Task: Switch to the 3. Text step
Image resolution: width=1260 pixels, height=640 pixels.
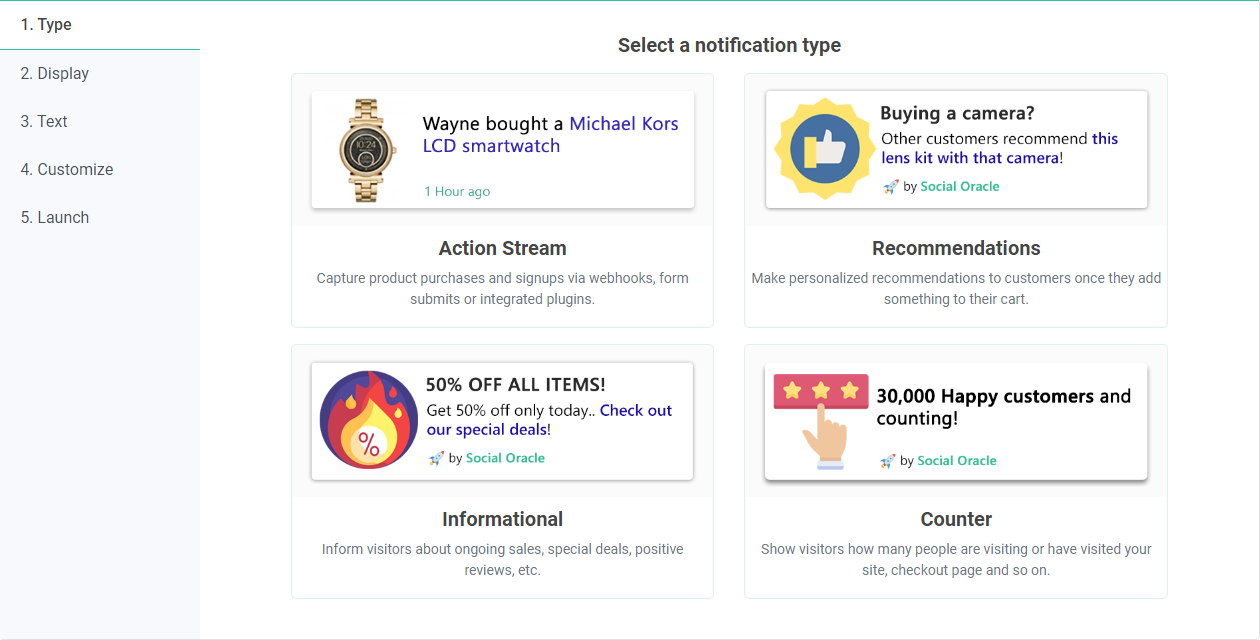Action: click(x=44, y=121)
